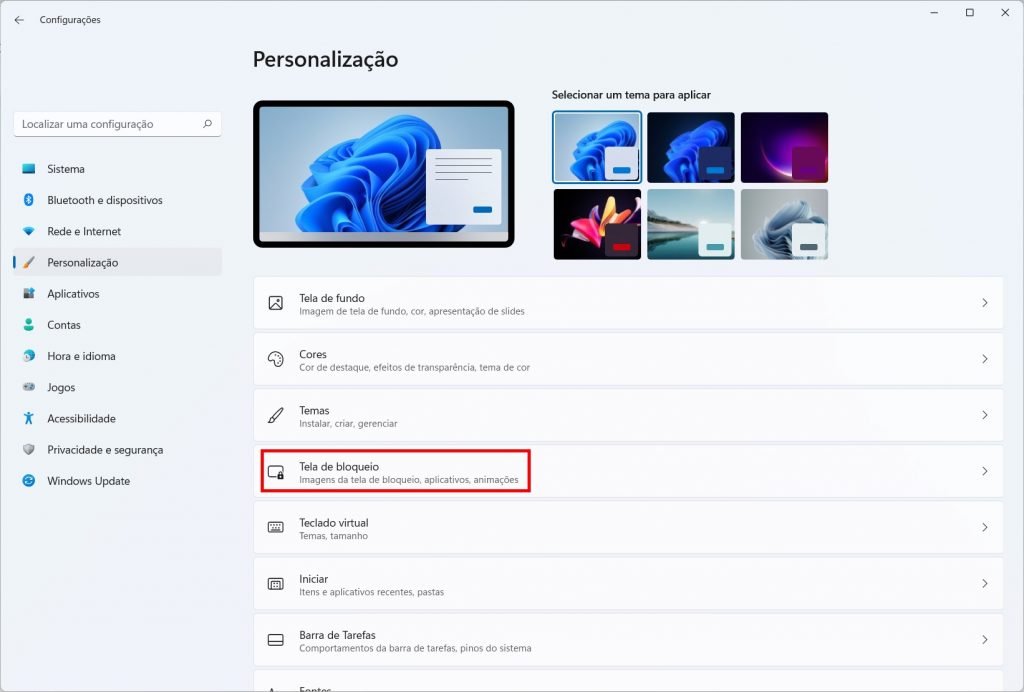Viewport: 1024px width, 692px height.
Task: Open Cores settings row
Action: click(x=628, y=359)
